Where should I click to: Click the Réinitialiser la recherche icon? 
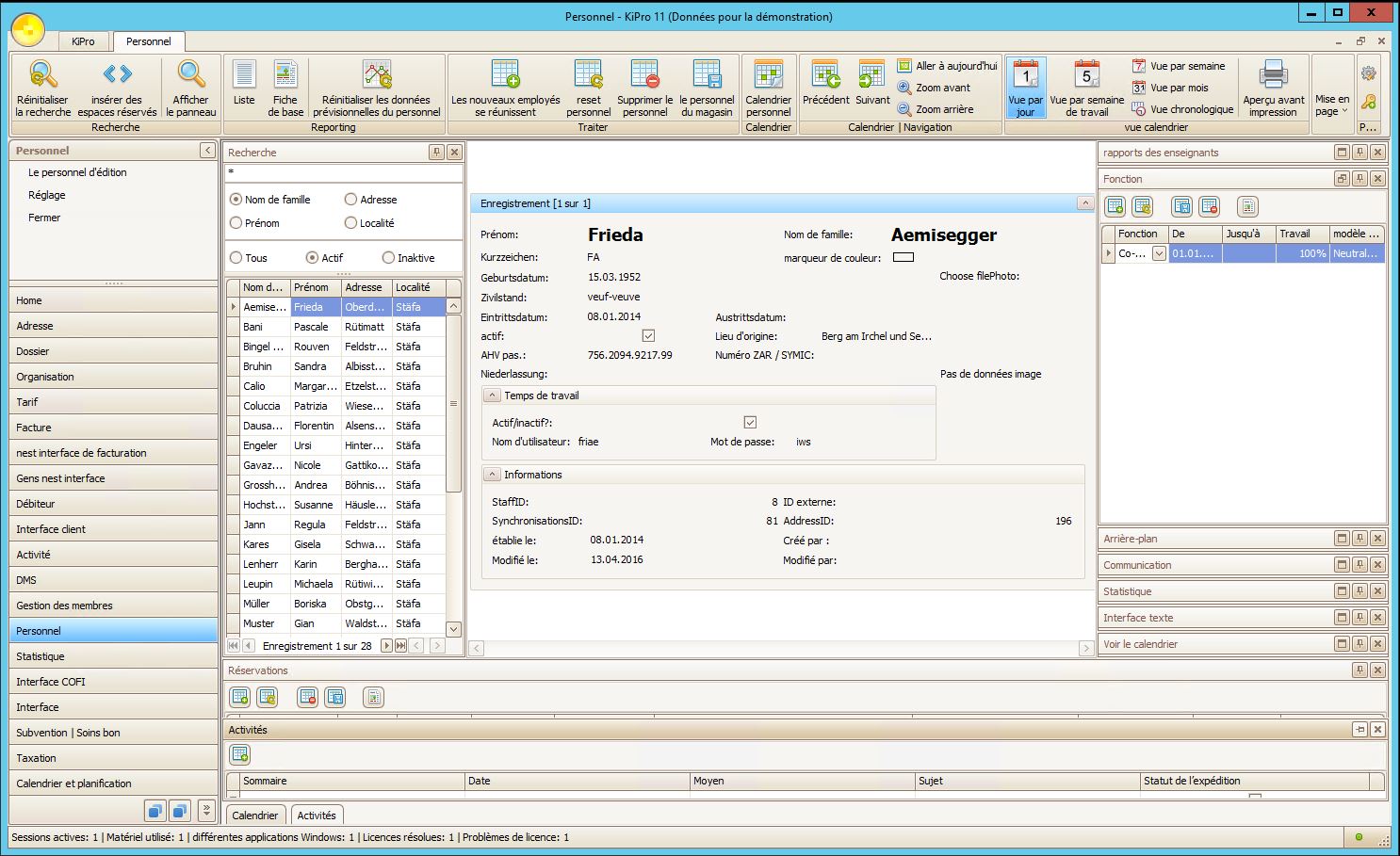click(x=42, y=74)
